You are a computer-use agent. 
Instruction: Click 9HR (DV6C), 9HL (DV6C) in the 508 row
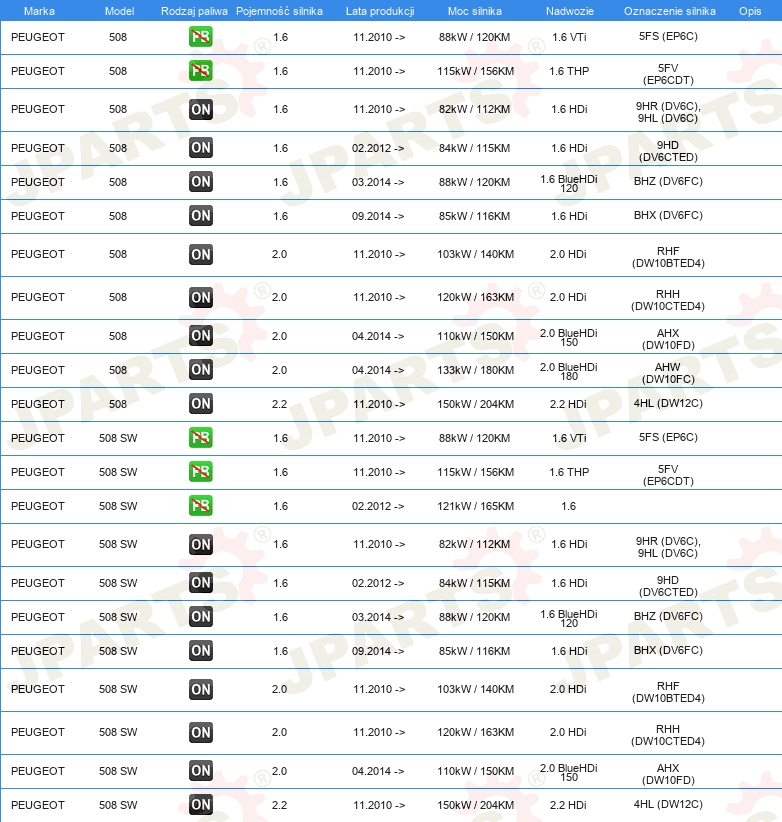[668, 112]
